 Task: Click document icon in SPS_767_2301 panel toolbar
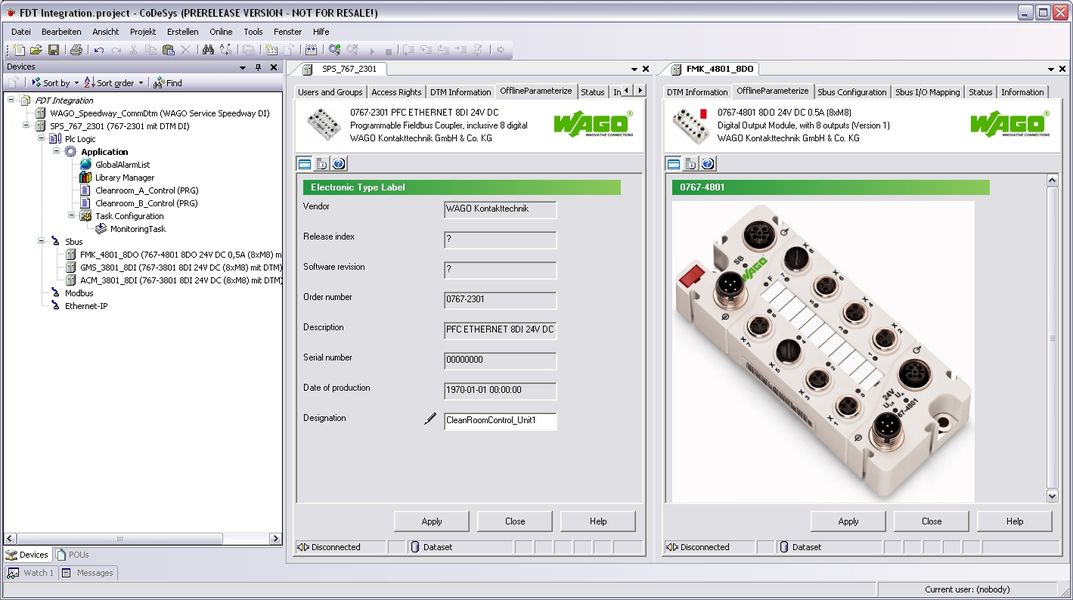pyautogui.click(x=322, y=164)
